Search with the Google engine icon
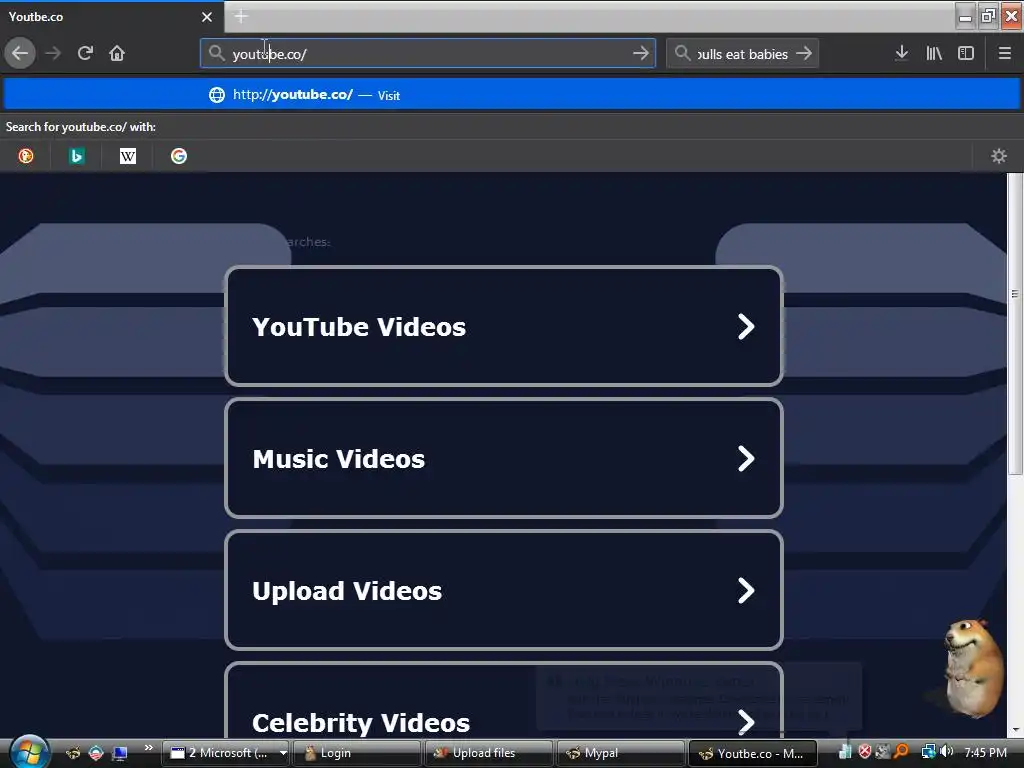 pyautogui.click(x=179, y=156)
